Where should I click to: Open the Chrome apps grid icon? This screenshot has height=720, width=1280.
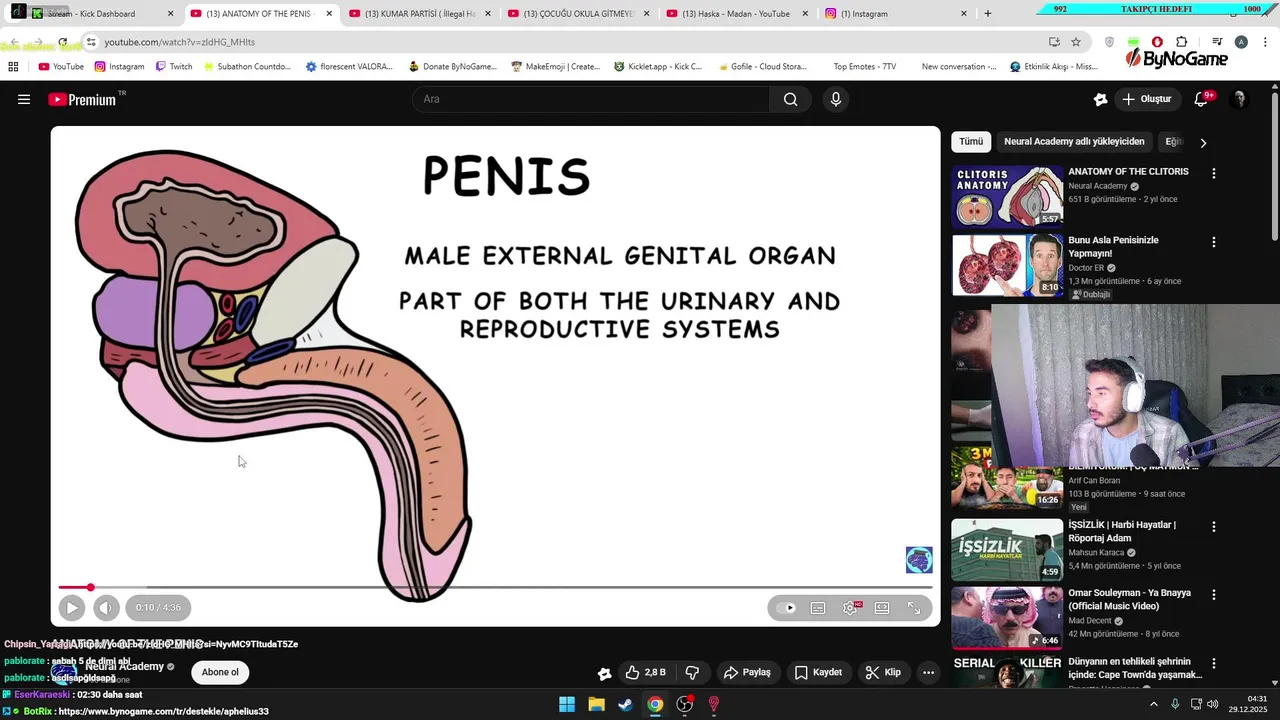click(13, 67)
